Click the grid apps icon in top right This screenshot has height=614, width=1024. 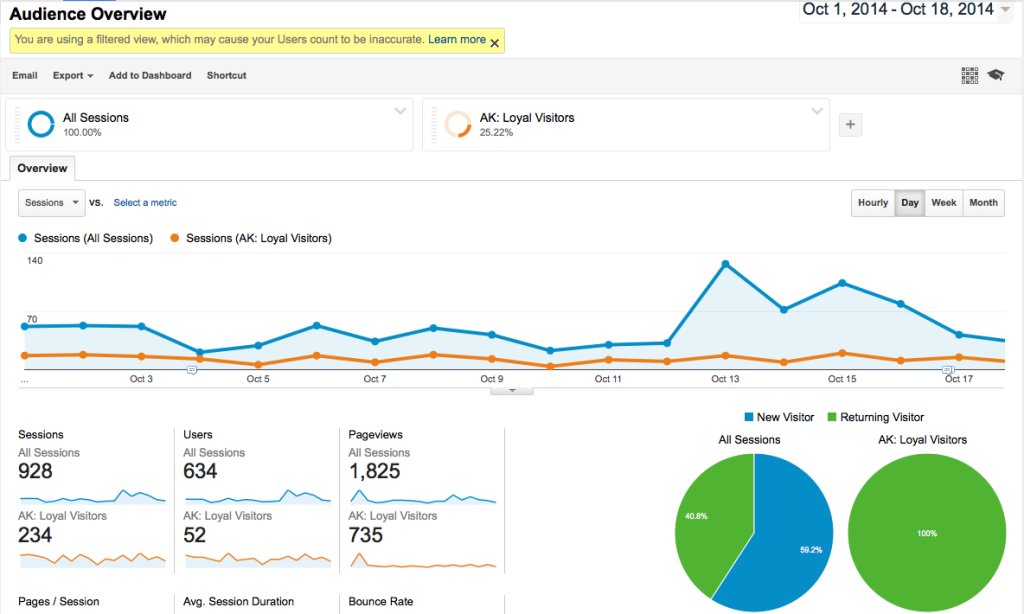[969, 74]
